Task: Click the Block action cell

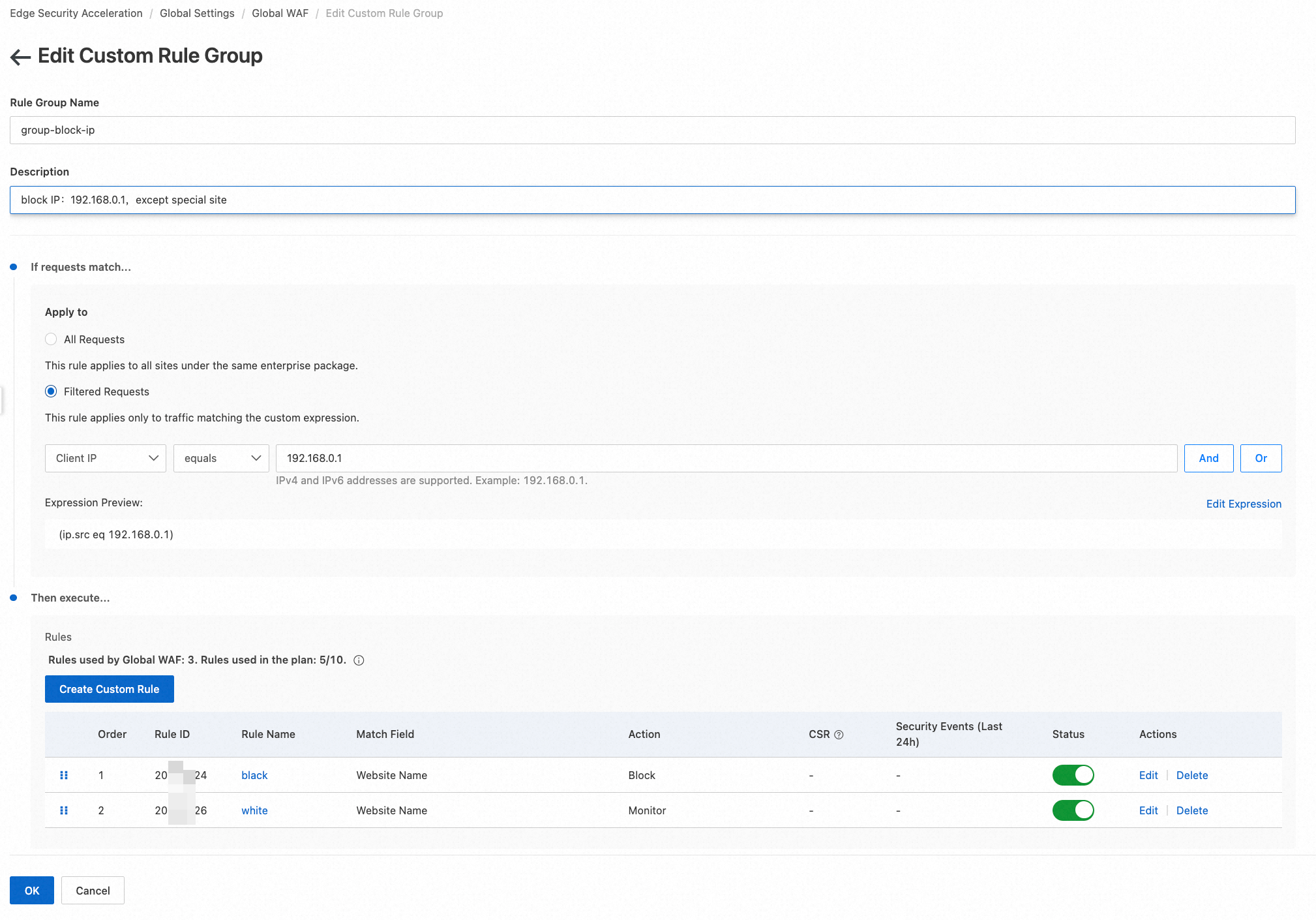Action: click(x=642, y=775)
